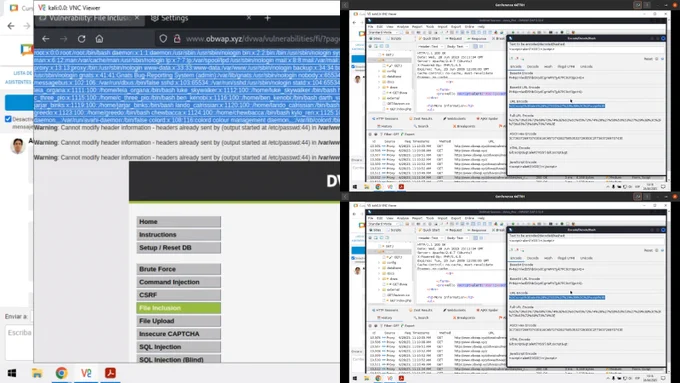Expand database folder in upper ZAP sites tree
680x383 pixels.
point(379,76)
